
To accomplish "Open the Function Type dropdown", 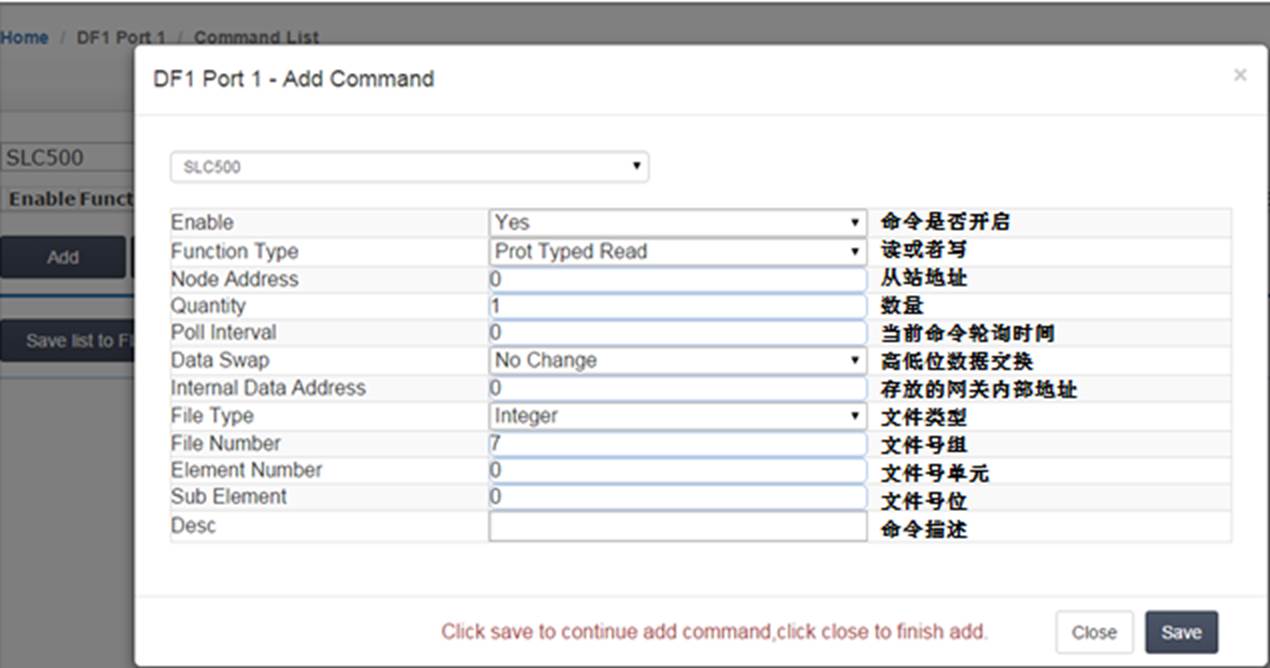I will (678, 251).
